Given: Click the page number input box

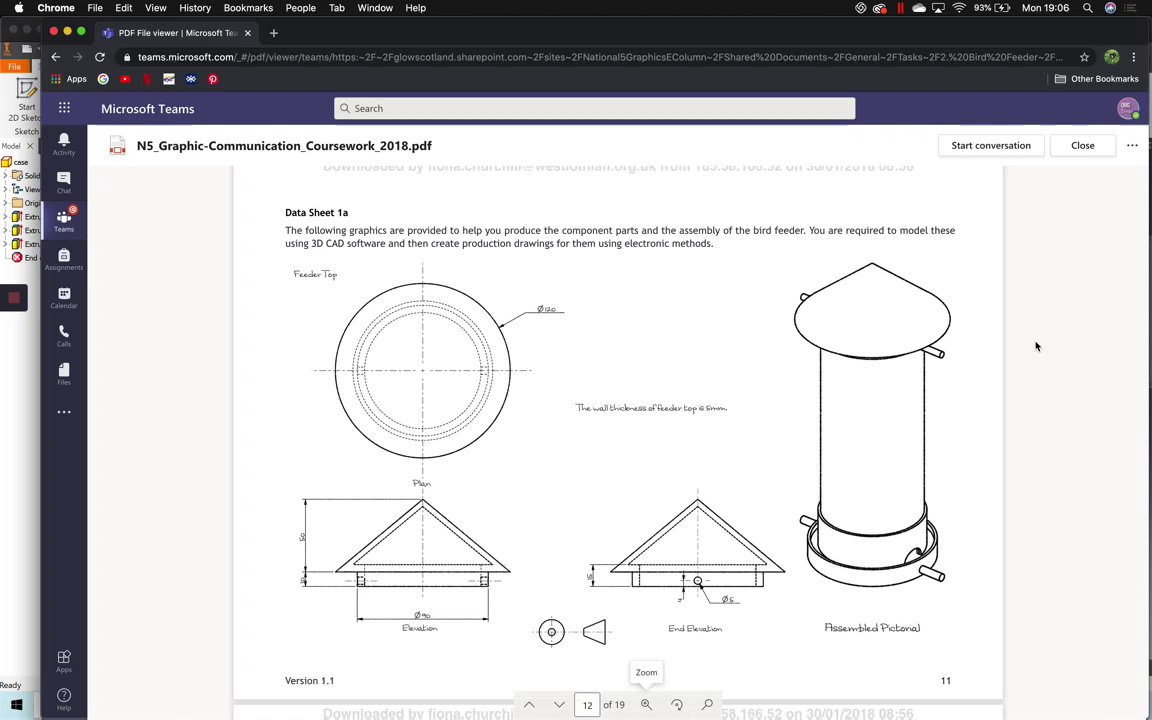Looking at the screenshot, I should pyautogui.click(x=587, y=705).
